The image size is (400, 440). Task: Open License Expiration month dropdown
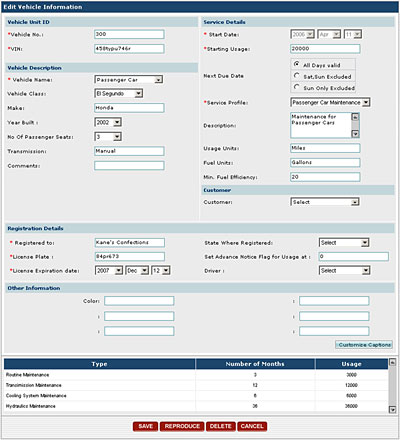point(137,271)
